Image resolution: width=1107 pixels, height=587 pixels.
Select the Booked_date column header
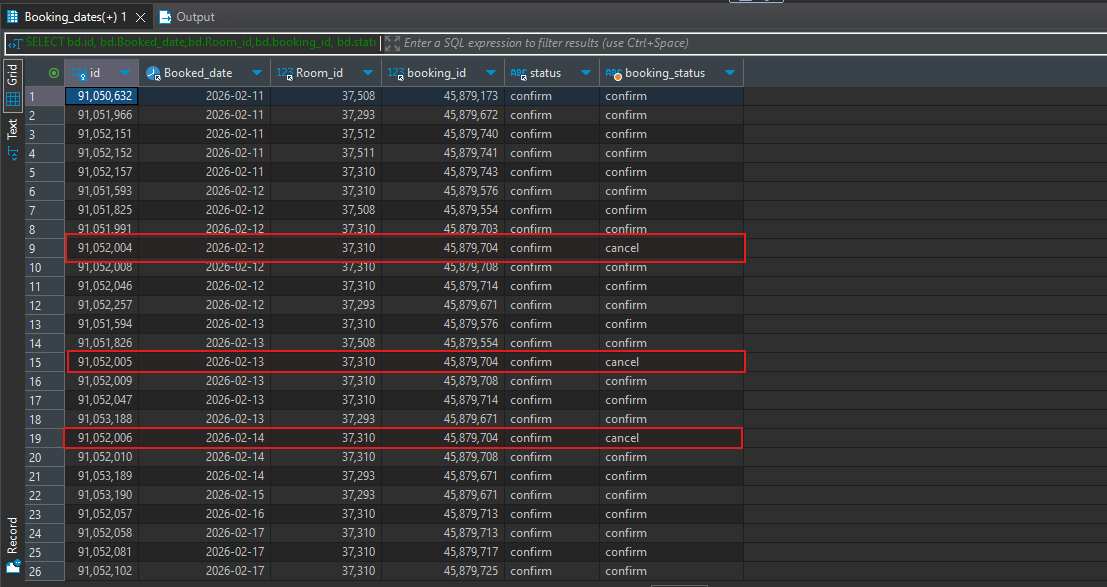[205, 73]
